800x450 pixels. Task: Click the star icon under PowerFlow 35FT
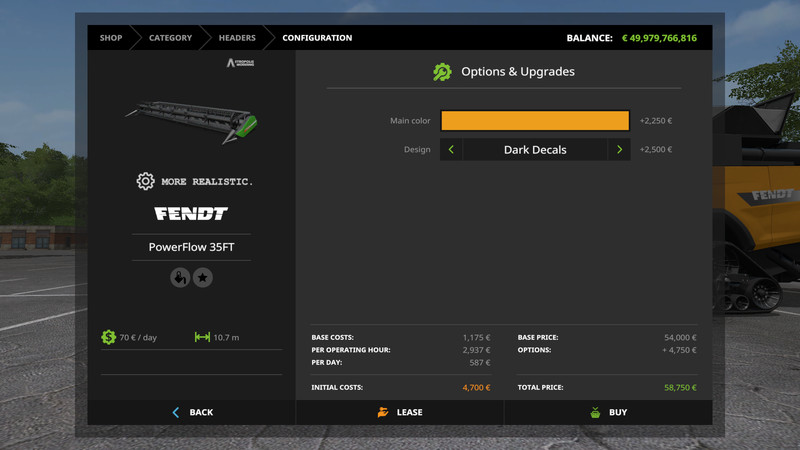click(203, 278)
